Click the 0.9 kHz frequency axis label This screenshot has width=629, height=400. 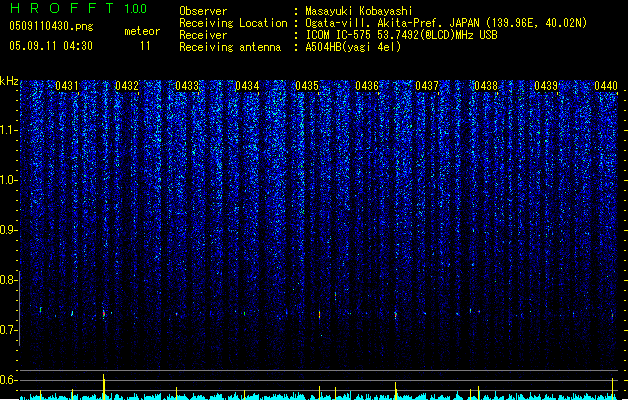click(8, 230)
